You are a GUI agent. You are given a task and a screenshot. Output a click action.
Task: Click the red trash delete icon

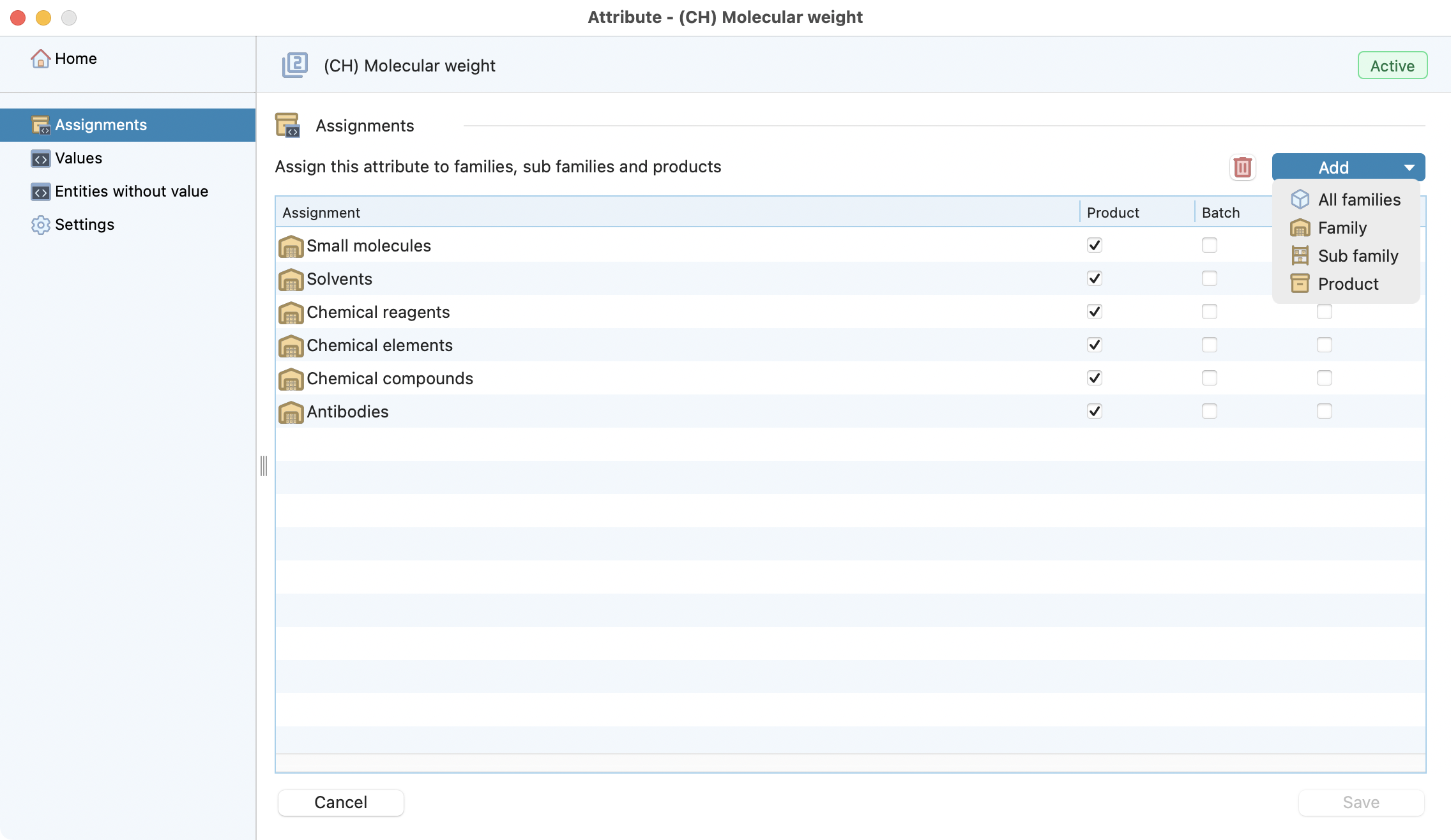1242,167
